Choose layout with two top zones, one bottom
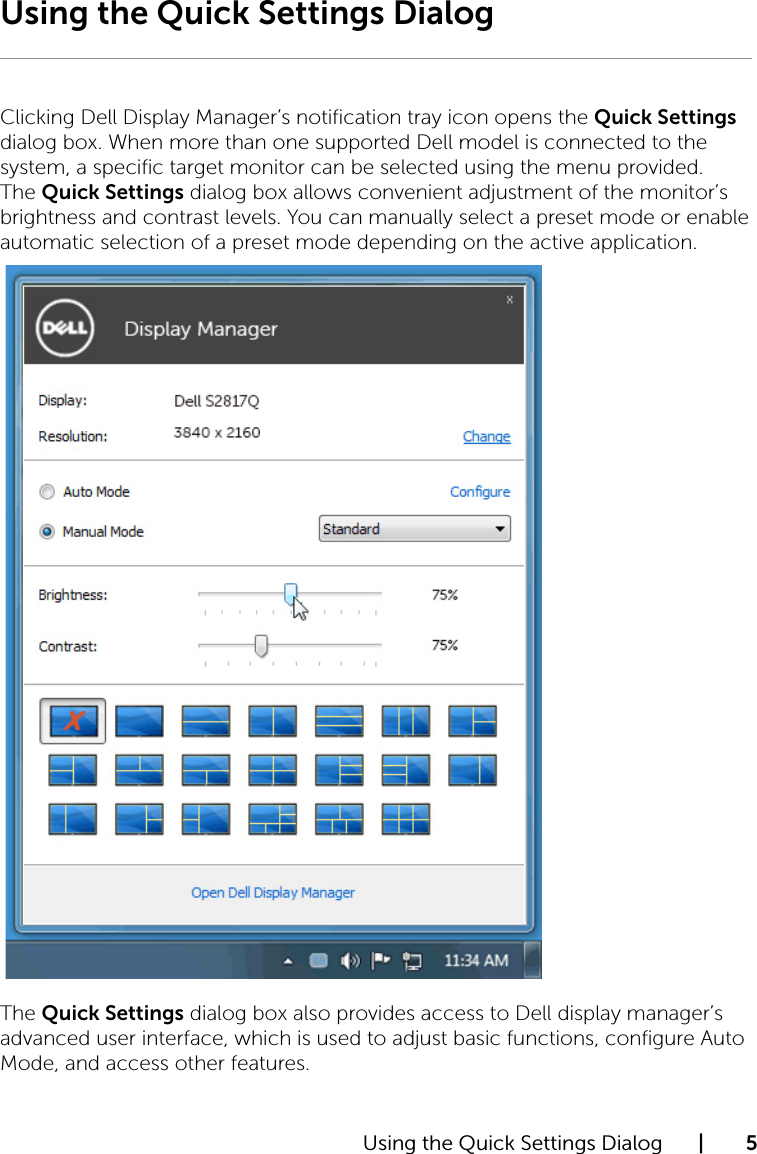This screenshot has height=1154, width=757. (x=139, y=770)
